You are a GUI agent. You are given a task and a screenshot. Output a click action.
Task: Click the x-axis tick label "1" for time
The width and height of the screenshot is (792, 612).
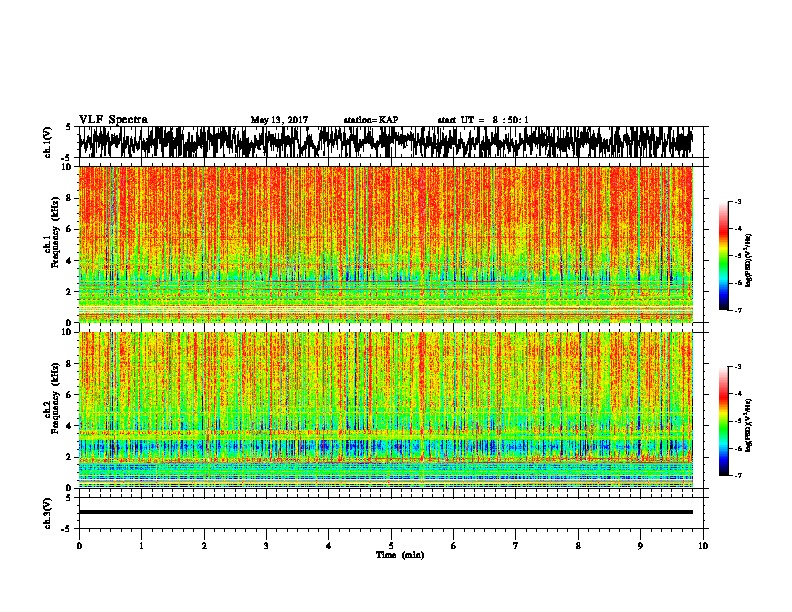(141, 546)
